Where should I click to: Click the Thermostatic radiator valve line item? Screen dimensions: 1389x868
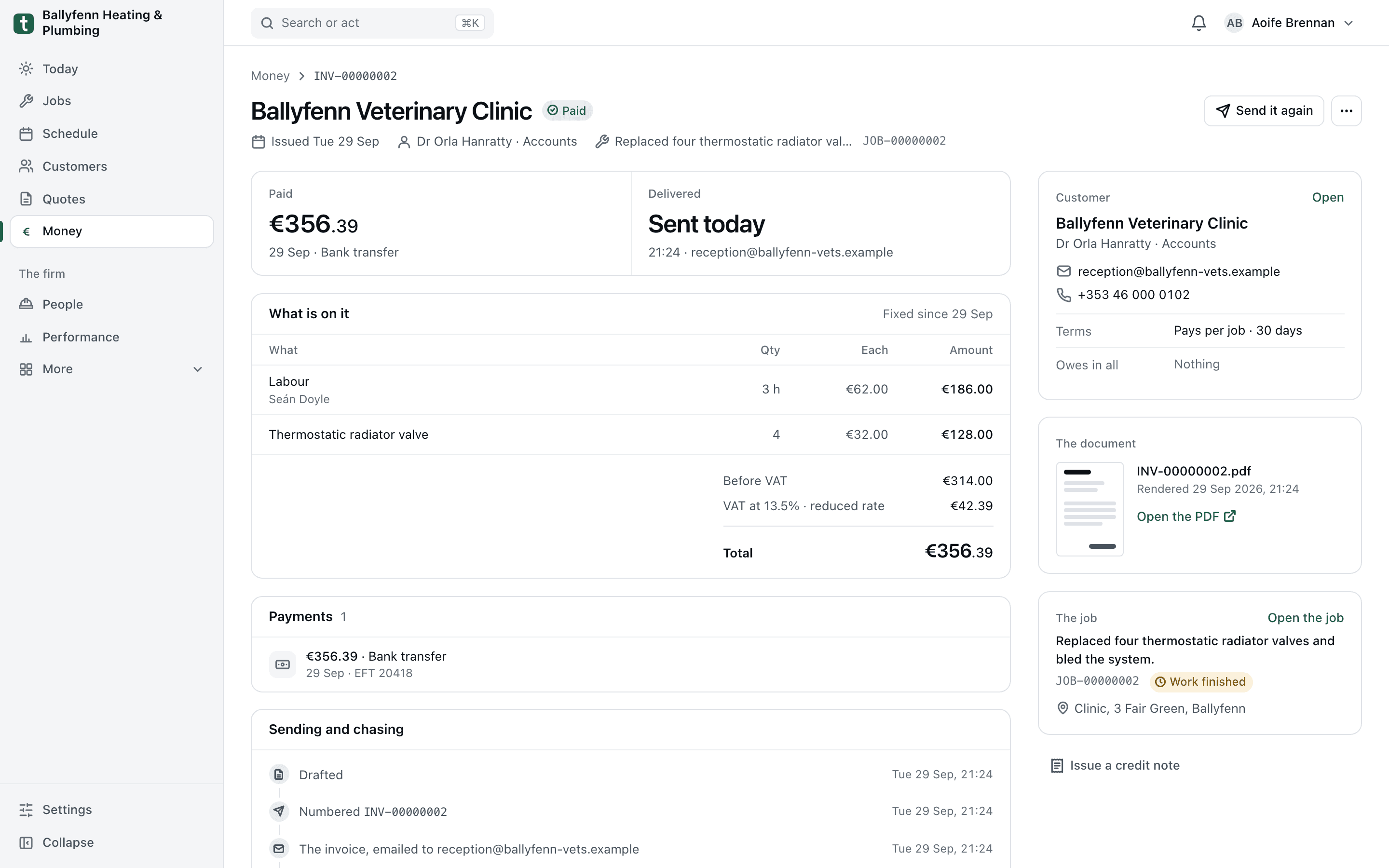630,434
